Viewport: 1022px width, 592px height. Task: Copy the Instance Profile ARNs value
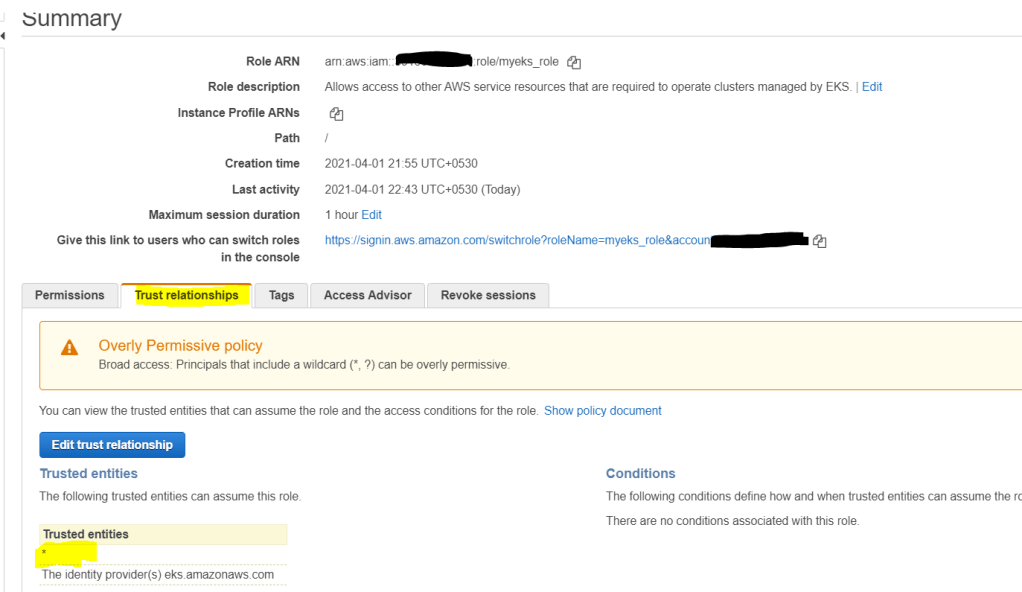[336, 114]
